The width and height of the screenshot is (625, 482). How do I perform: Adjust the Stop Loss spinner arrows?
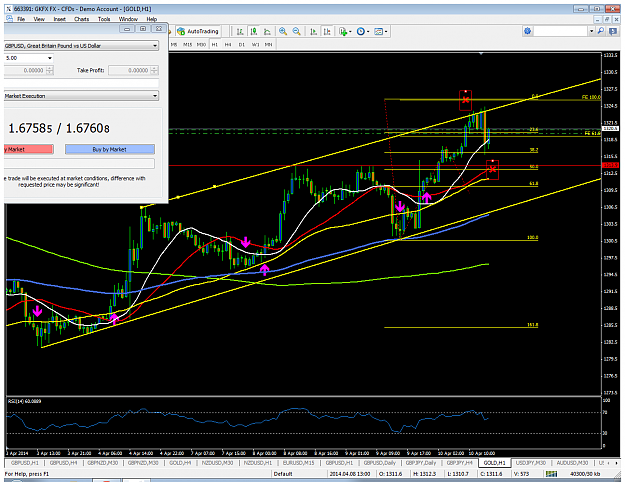pyautogui.click(x=49, y=71)
